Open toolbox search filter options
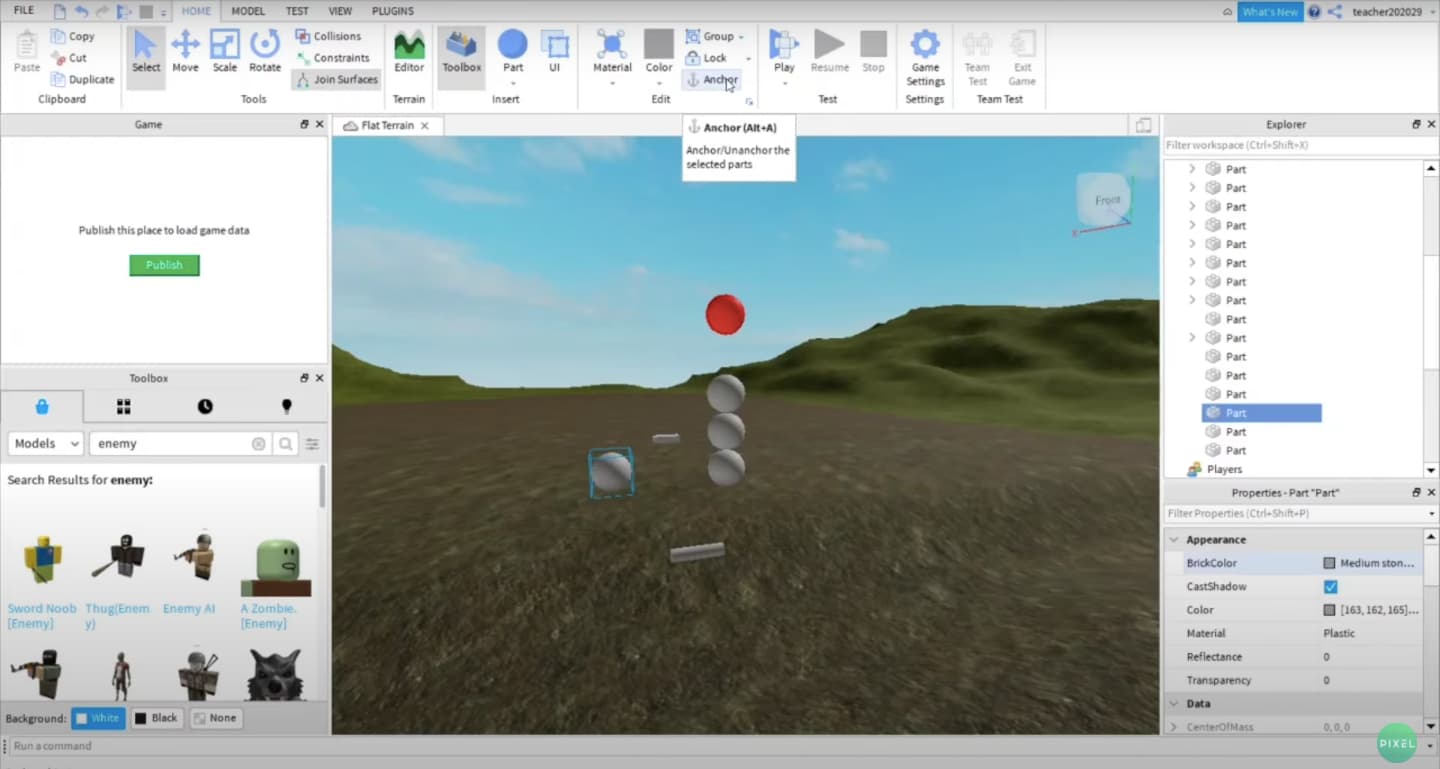This screenshot has width=1440, height=769. click(313, 444)
